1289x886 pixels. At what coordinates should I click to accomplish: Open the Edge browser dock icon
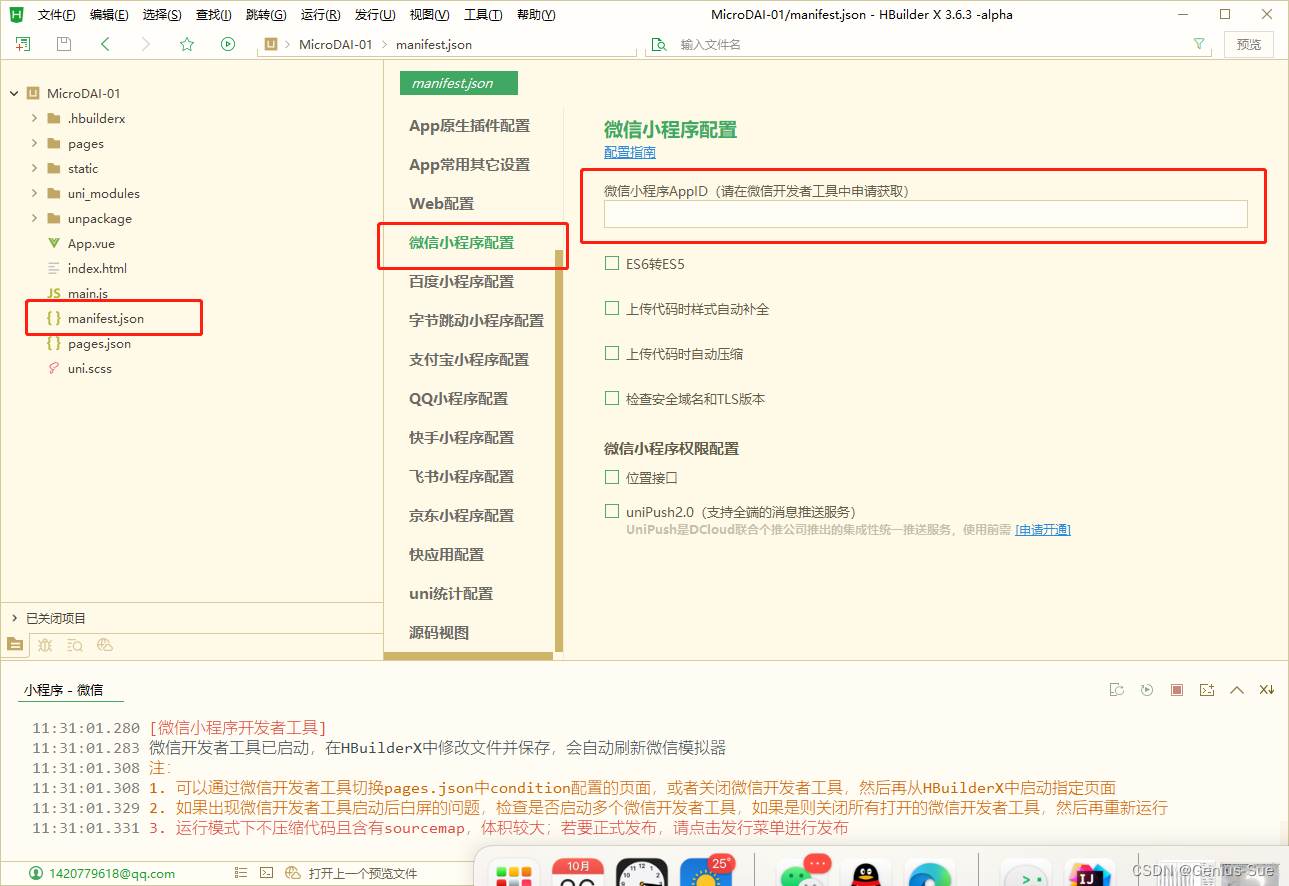pyautogui.click(x=929, y=875)
